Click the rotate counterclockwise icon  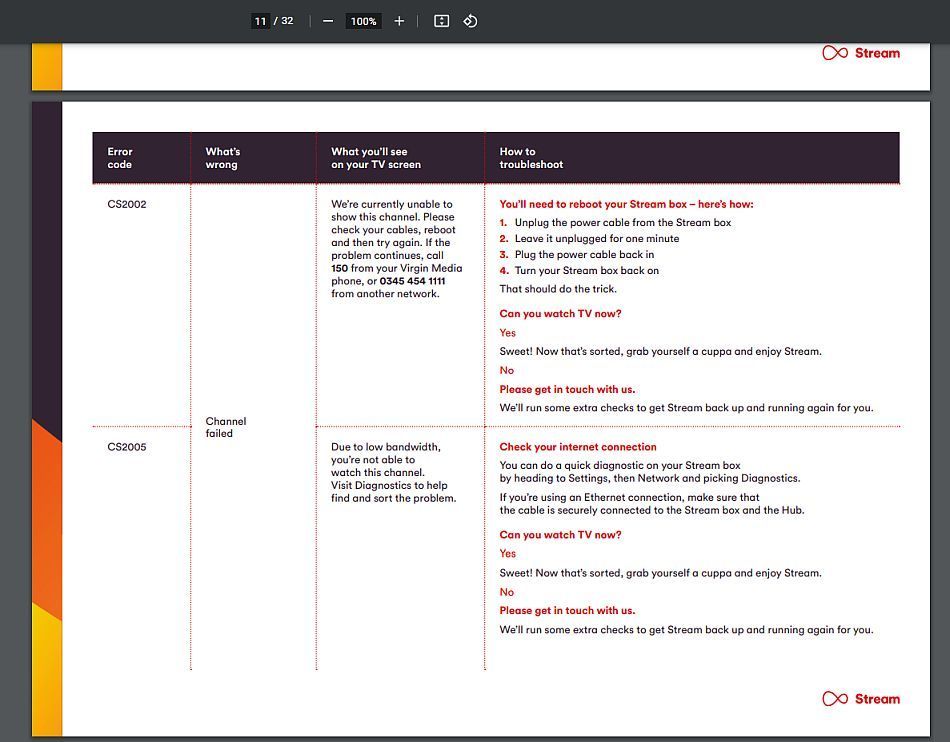[x=470, y=21]
